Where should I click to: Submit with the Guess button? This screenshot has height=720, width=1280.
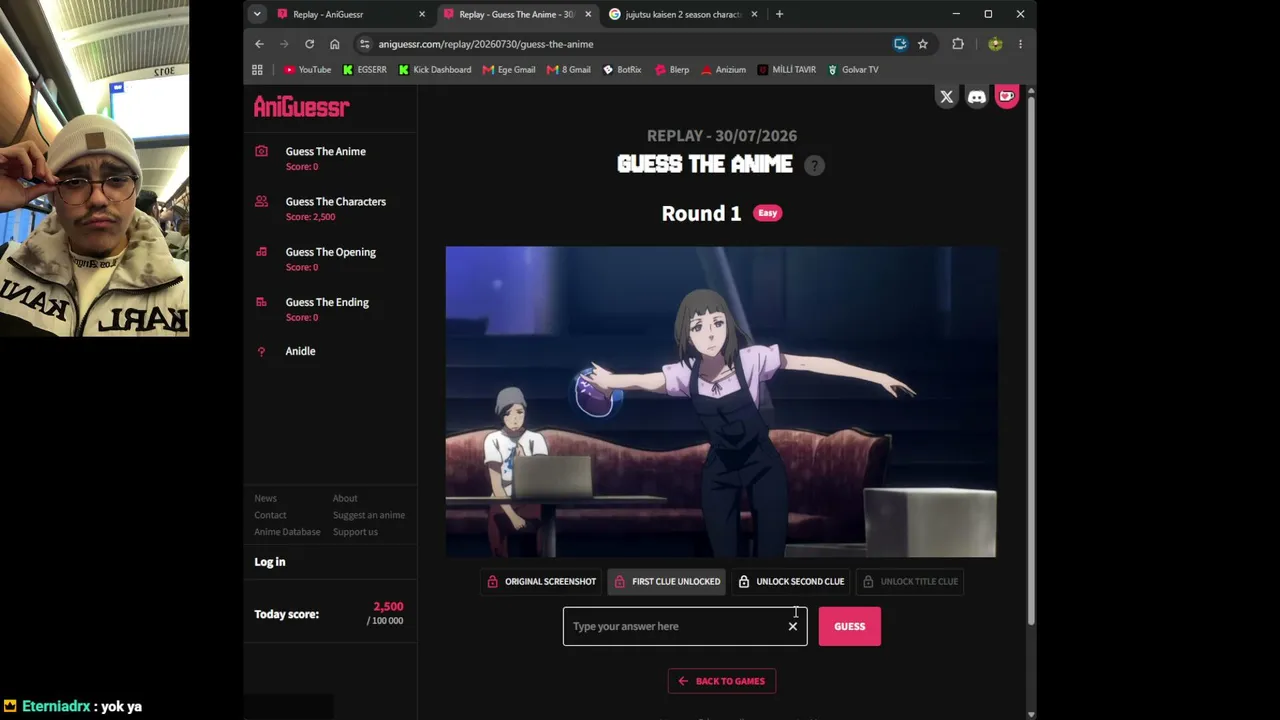pyautogui.click(x=850, y=626)
